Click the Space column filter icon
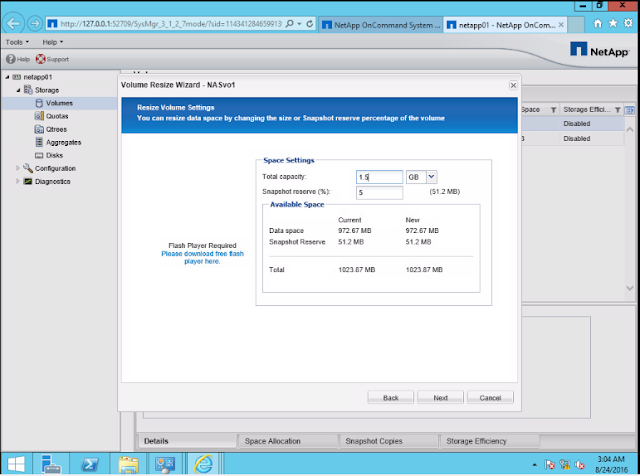This screenshot has height=476, width=640. click(x=553, y=110)
